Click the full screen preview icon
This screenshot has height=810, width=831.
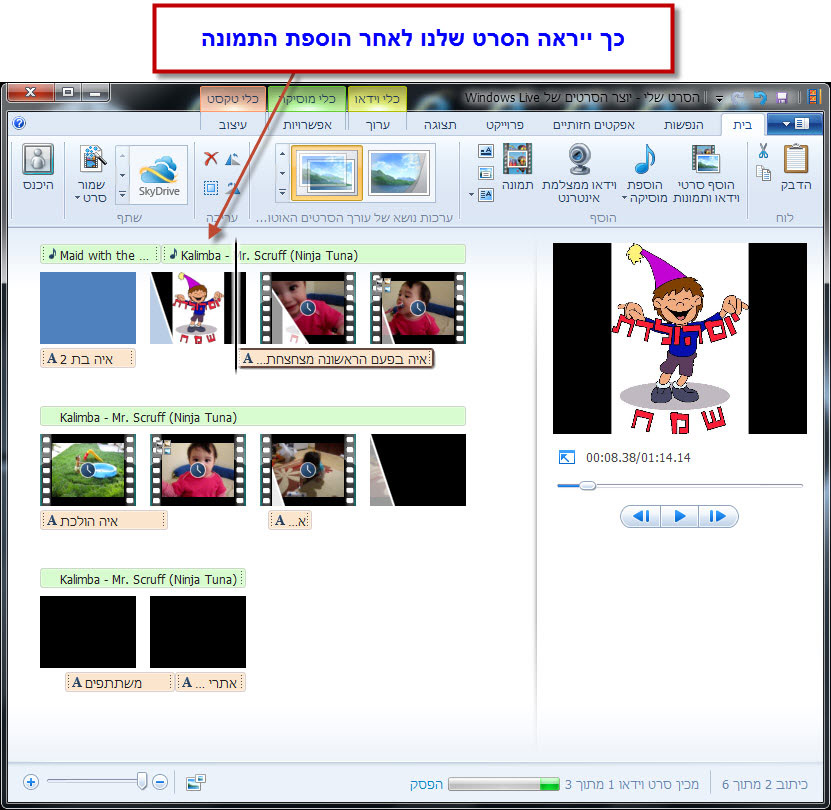point(567,457)
